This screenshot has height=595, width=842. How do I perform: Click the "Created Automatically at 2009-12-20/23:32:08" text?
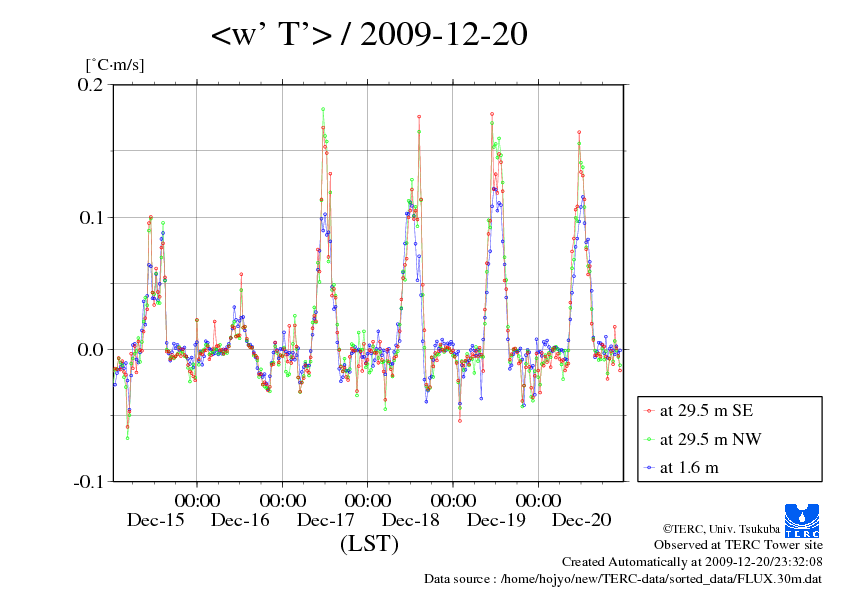692,562
